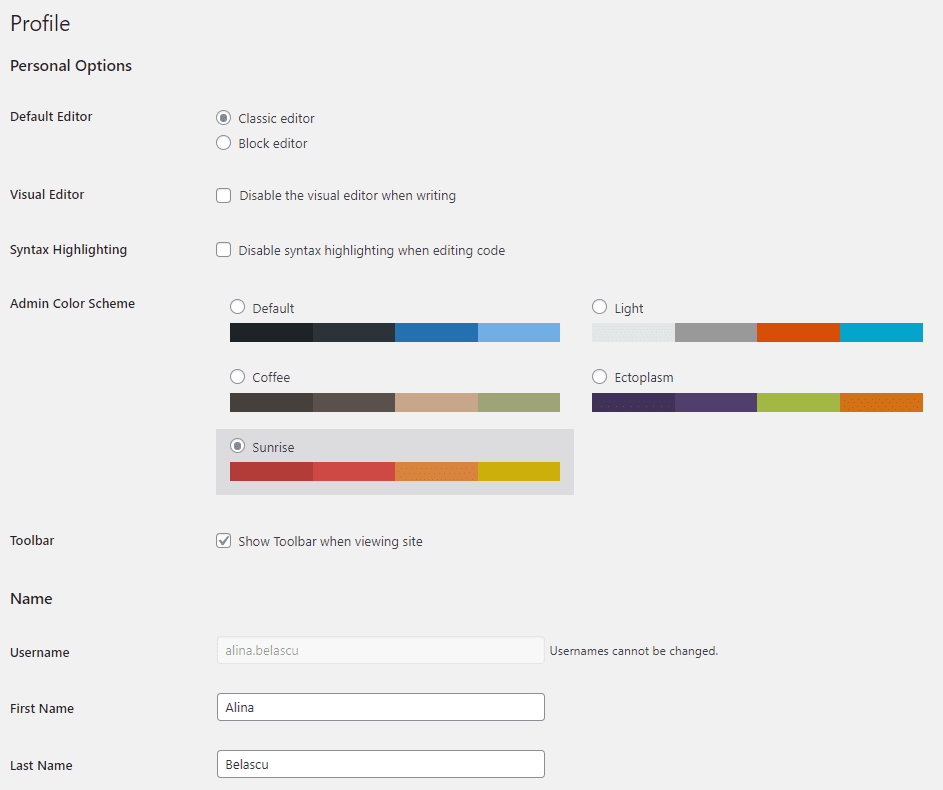Select the Light admin color scheme
943x790 pixels.
click(x=599, y=307)
